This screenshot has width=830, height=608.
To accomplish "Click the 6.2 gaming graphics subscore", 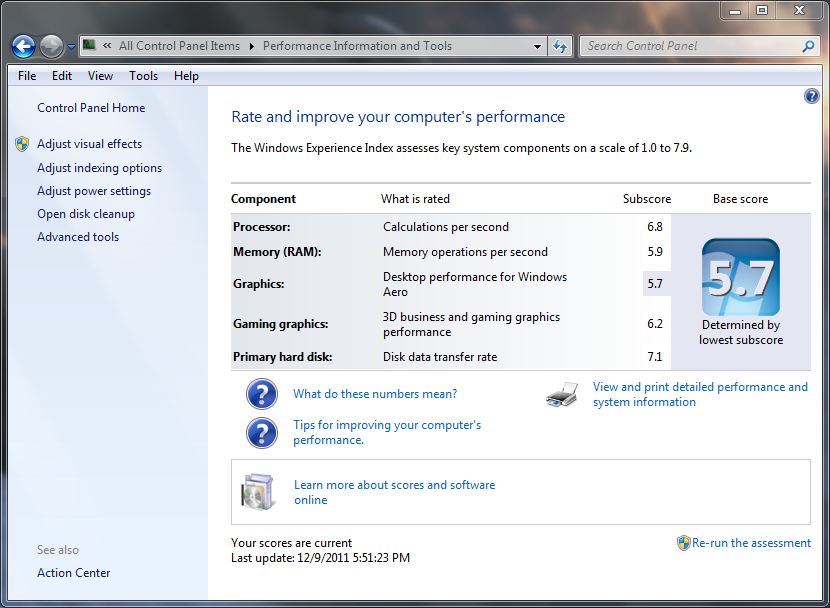I will click(655, 324).
